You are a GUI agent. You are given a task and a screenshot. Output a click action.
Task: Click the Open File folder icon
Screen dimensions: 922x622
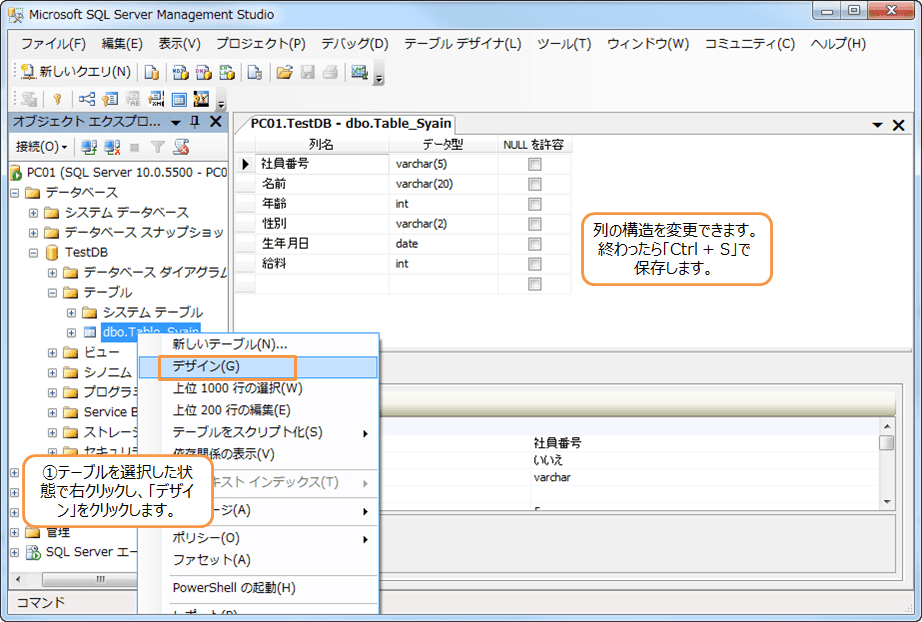pyautogui.click(x=285, y=72)
